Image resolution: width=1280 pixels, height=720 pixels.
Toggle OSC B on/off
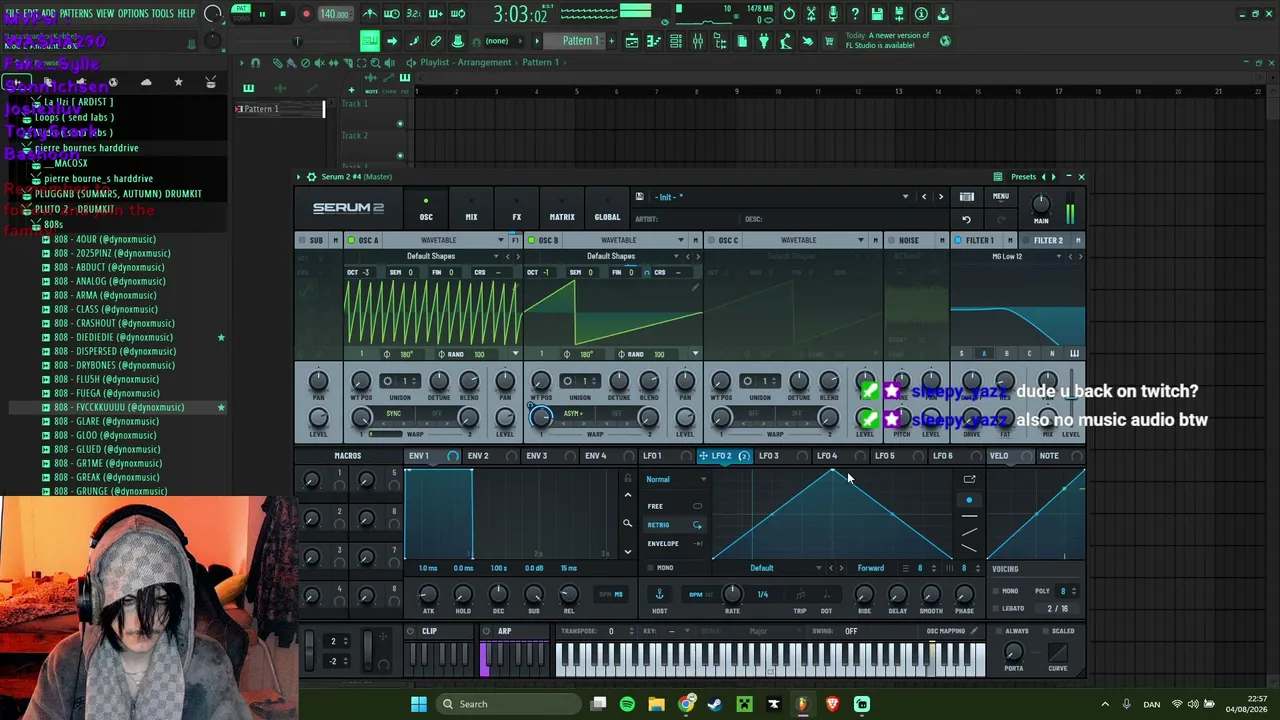tap(531, 240)
